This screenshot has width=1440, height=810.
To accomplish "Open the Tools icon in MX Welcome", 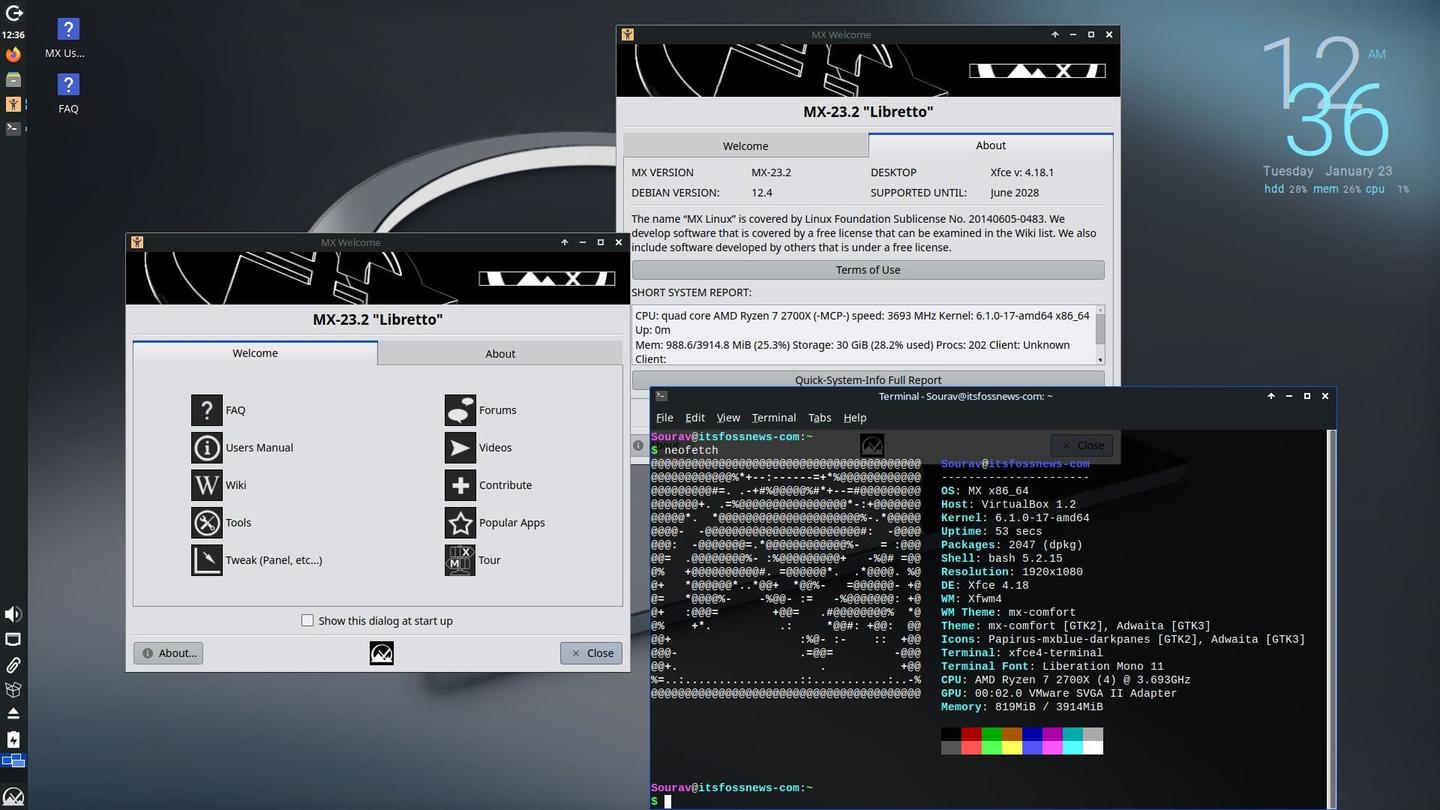I will pyautogui.click(x=207, y=522).
